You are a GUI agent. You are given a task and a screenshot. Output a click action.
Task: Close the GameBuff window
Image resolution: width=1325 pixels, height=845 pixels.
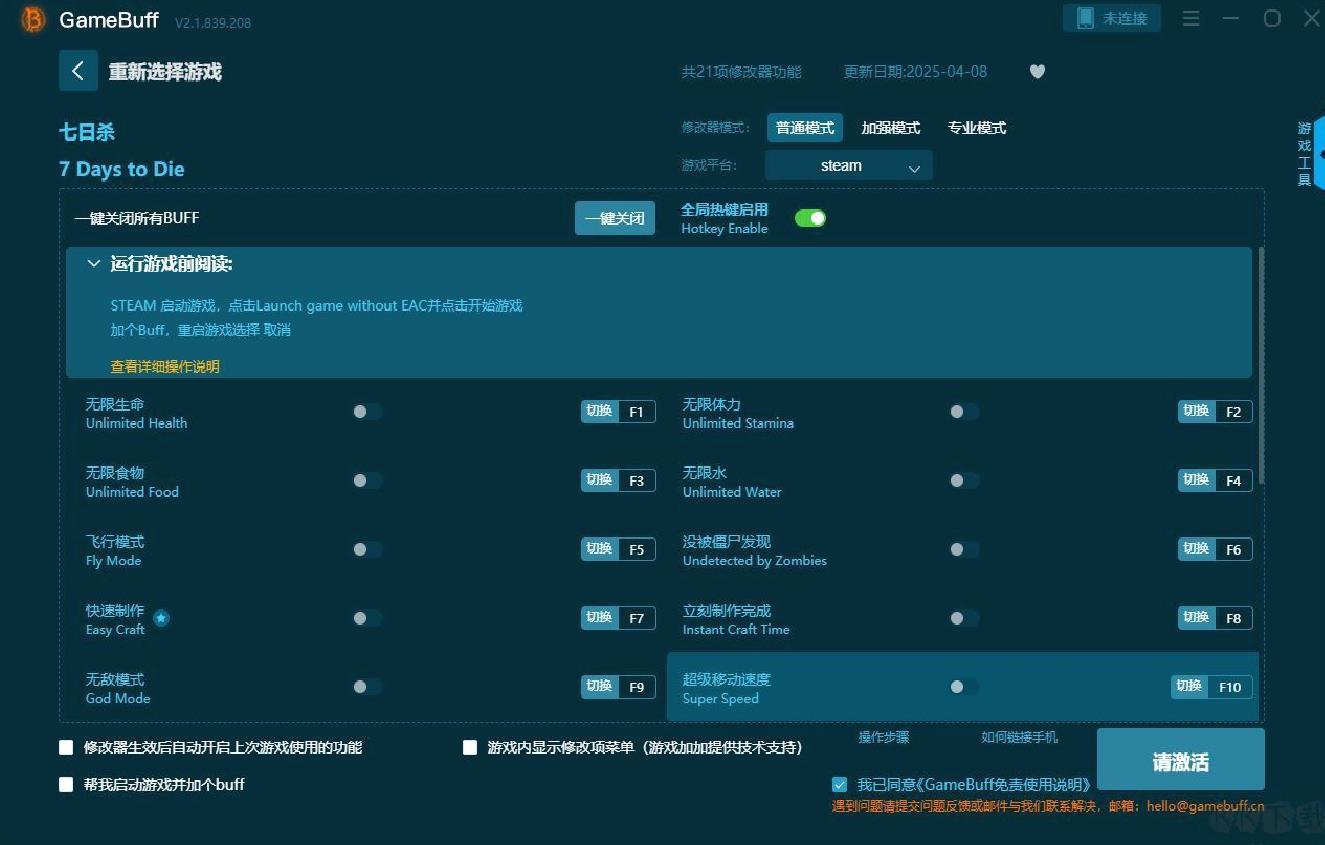(1311, 19)
